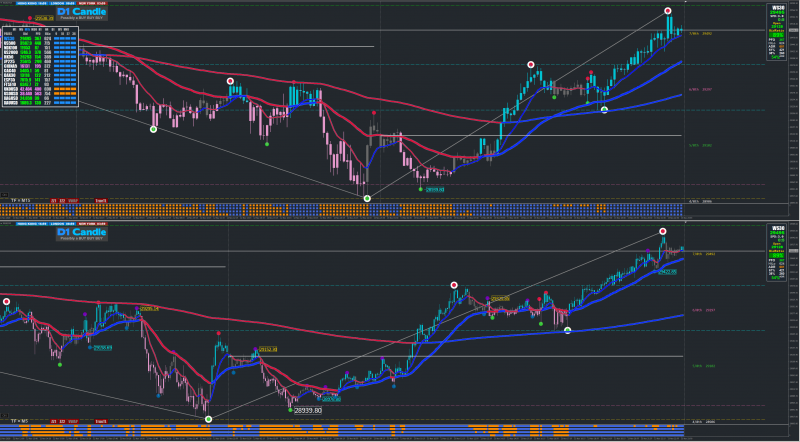Image resolution: width=800 pixels, height=442 pixels.
Task: Select the D1 Candle banner in lower chart
Action: [82, 234]
